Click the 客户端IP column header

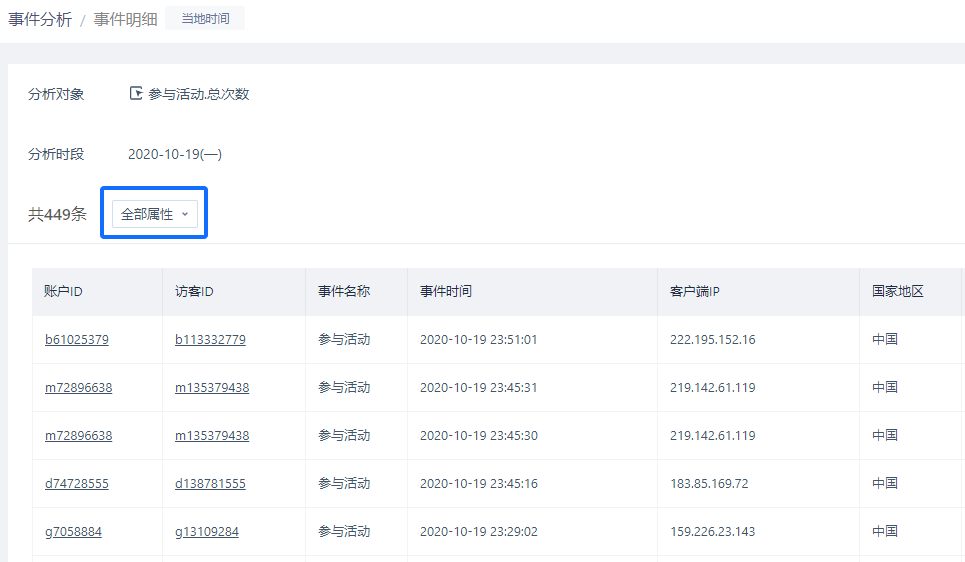[x=695, y=292]
